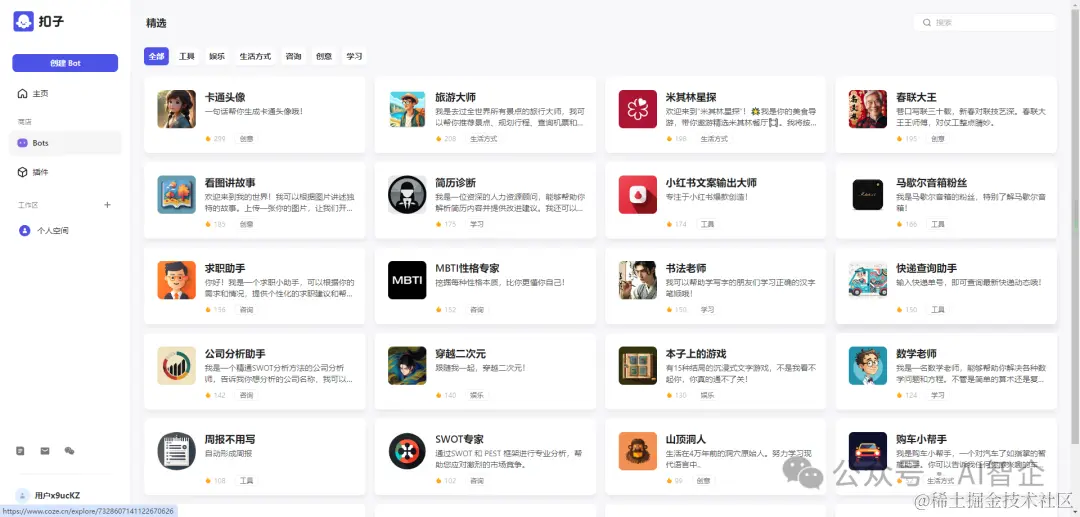Open 米其林星探 red flower icon
This screenshot has width=1080, height=517.
coord(638,109)
